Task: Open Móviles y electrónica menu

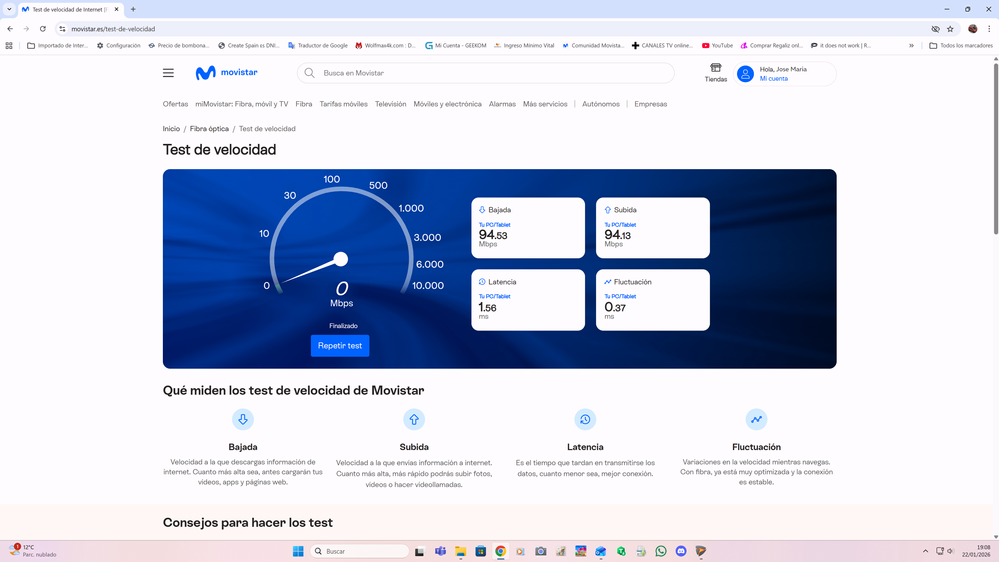Action: [x=447, y=104]
